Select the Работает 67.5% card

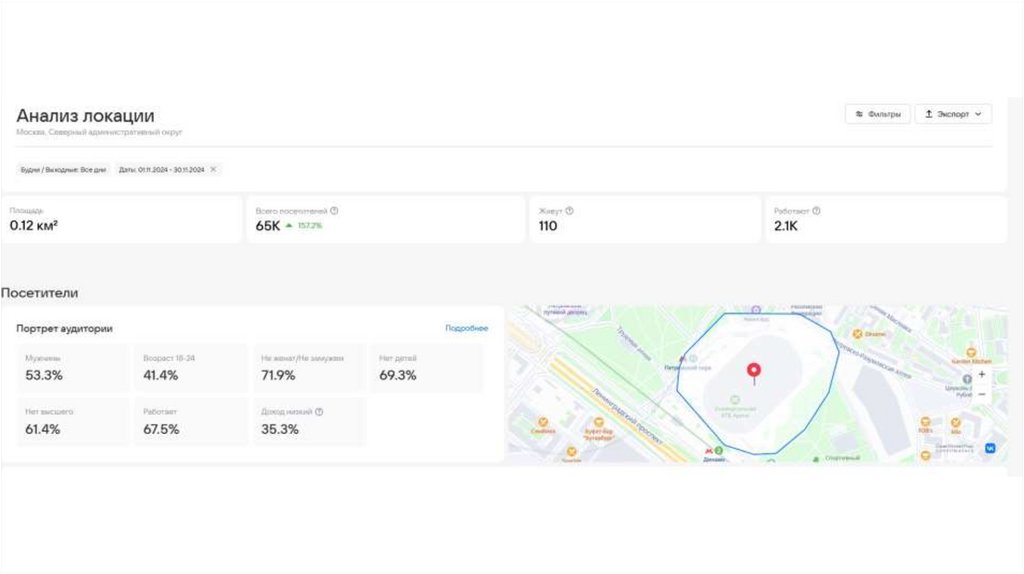pos(191,422)
